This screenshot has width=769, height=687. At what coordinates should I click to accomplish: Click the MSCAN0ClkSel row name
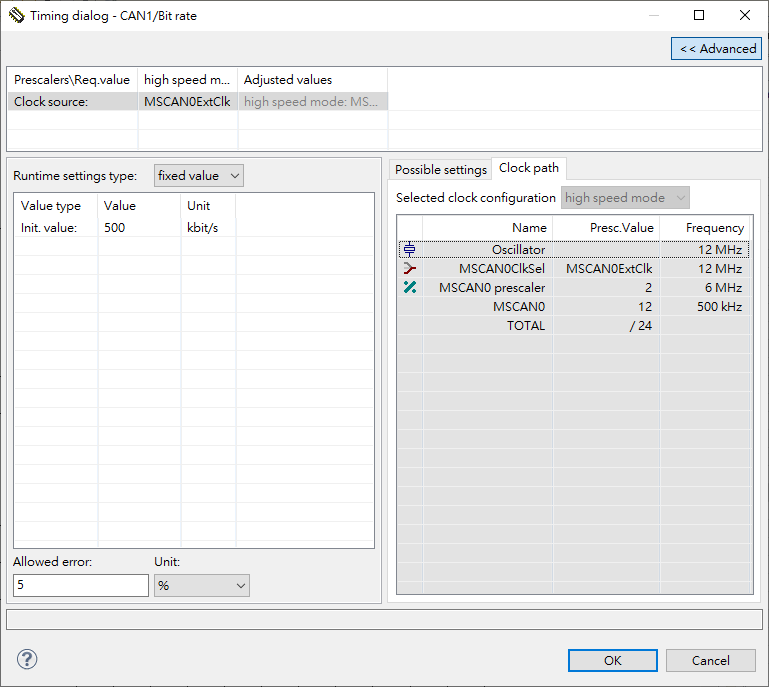click(502, 269)
